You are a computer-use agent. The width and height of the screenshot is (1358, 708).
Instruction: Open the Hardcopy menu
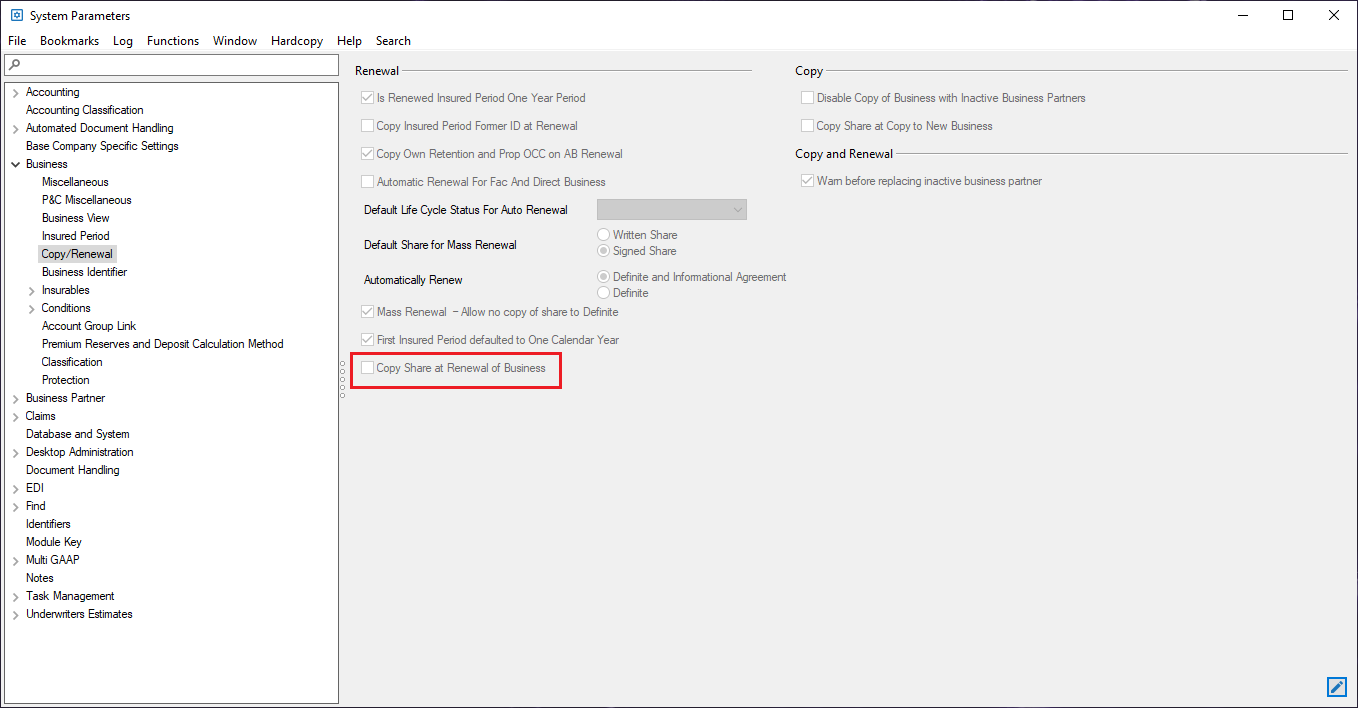pos(296,41)
